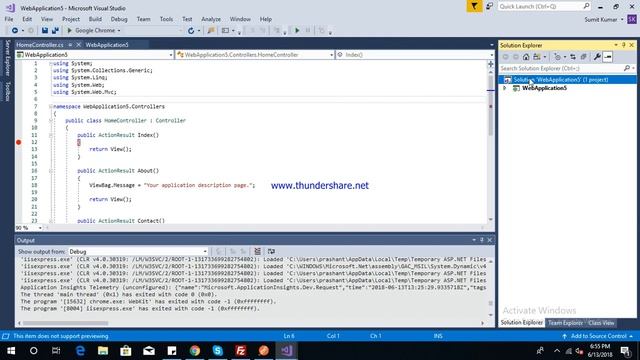
Task: Click Solution Explorer Home icon
Action: [x=526, y=57]
